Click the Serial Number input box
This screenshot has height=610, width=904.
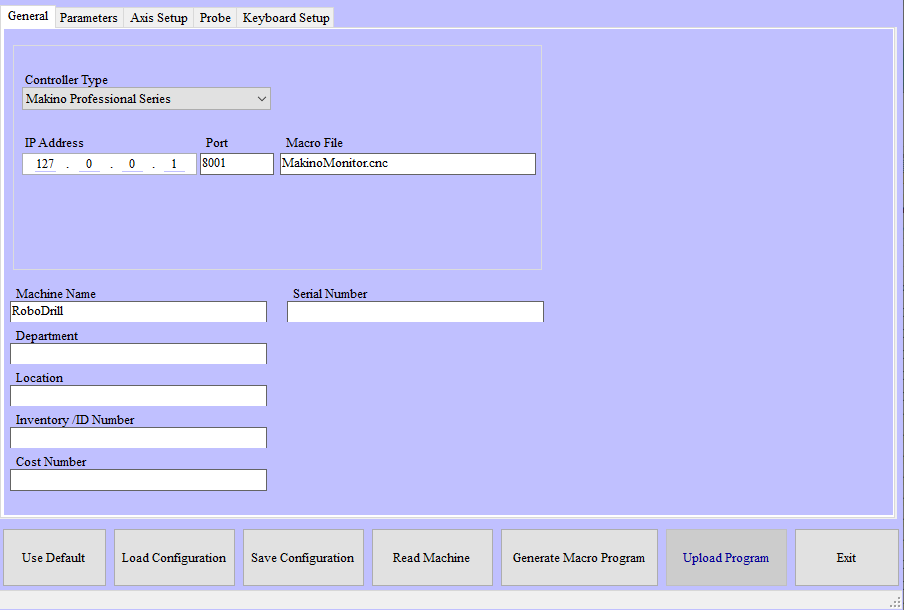point(415,312)
